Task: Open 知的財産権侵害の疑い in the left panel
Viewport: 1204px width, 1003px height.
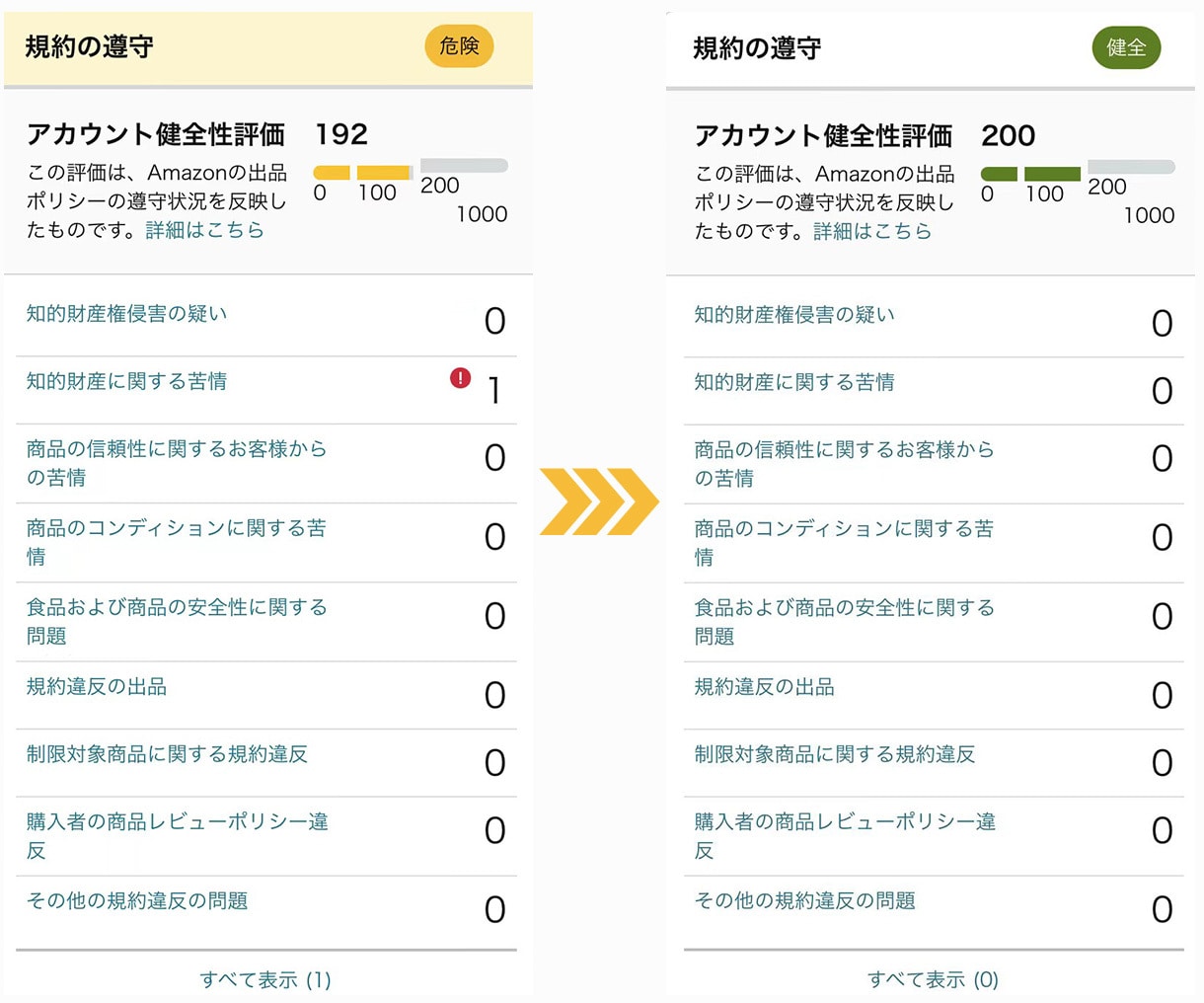Action: (x=127, y=314)
